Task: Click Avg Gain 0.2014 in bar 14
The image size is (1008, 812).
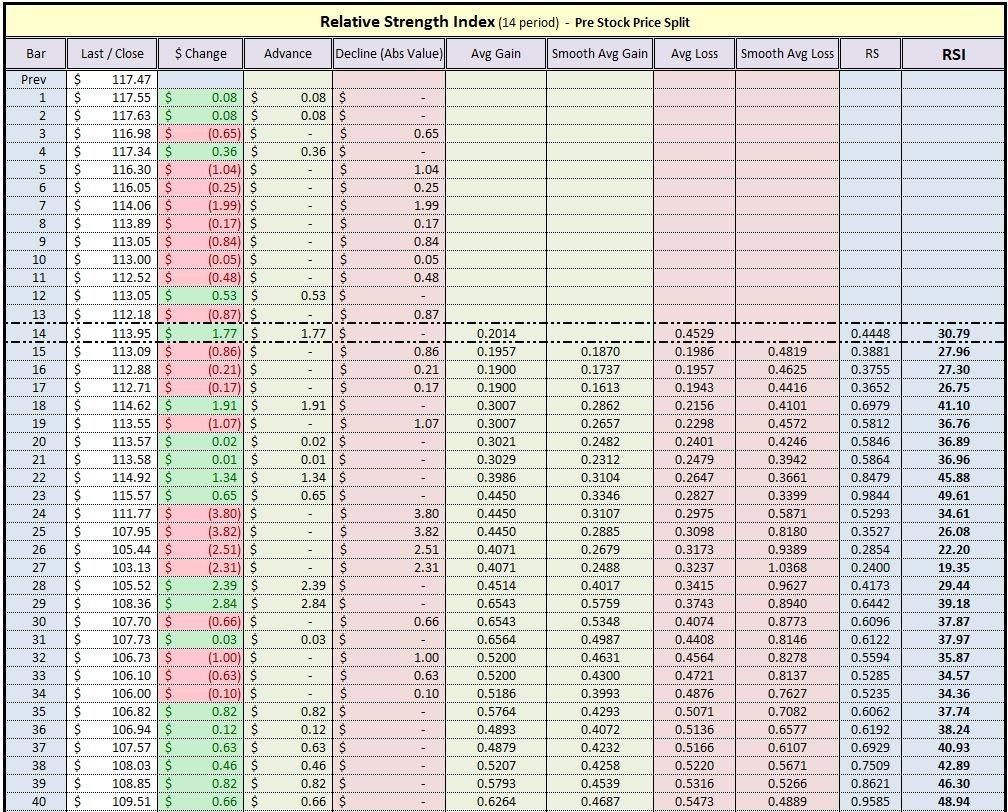Action: [496, 334]
